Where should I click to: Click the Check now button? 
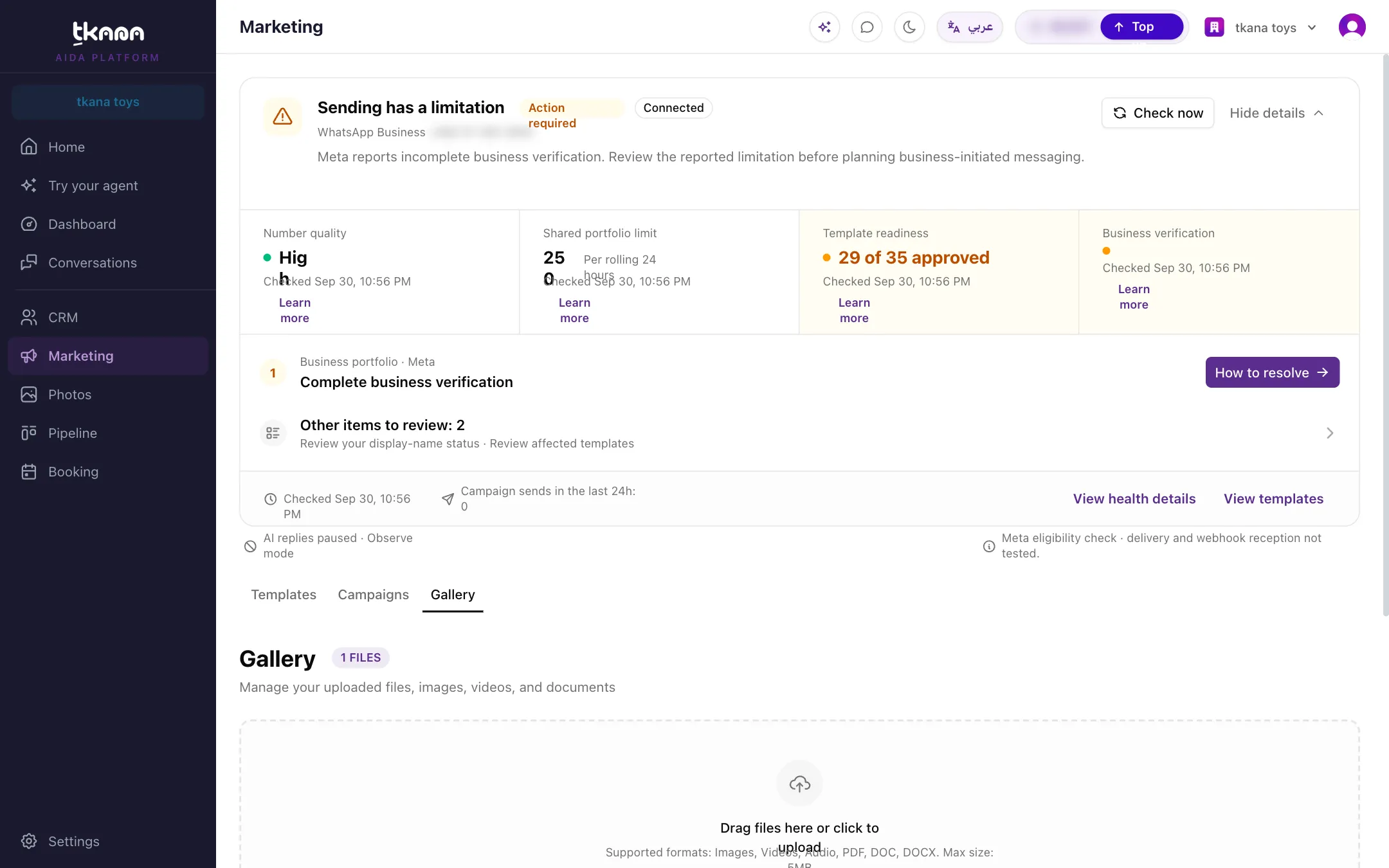click(1157, 113)
